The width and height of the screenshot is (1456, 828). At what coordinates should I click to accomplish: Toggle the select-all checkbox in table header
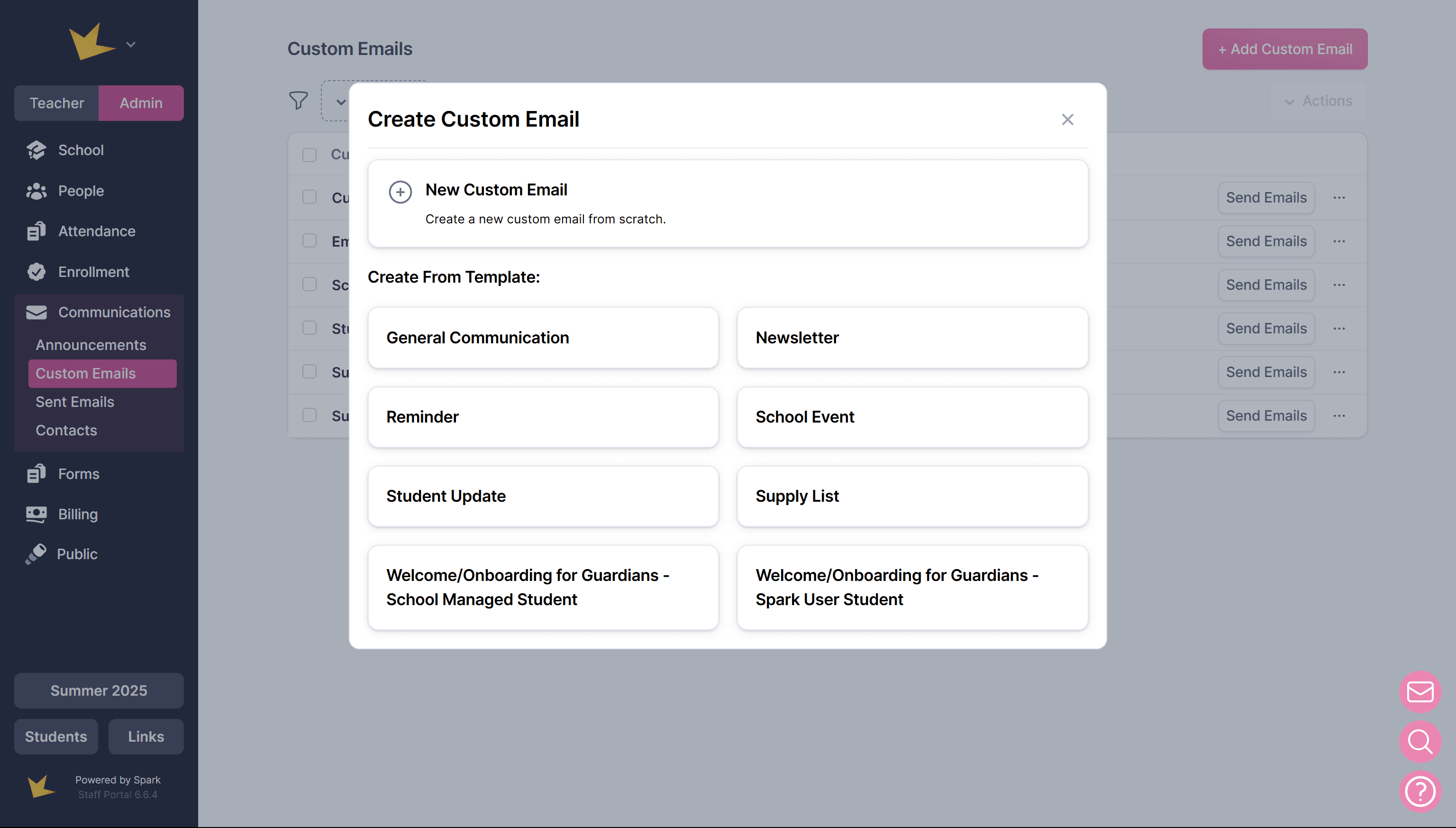pyautogui.click(x=309, y=155)
